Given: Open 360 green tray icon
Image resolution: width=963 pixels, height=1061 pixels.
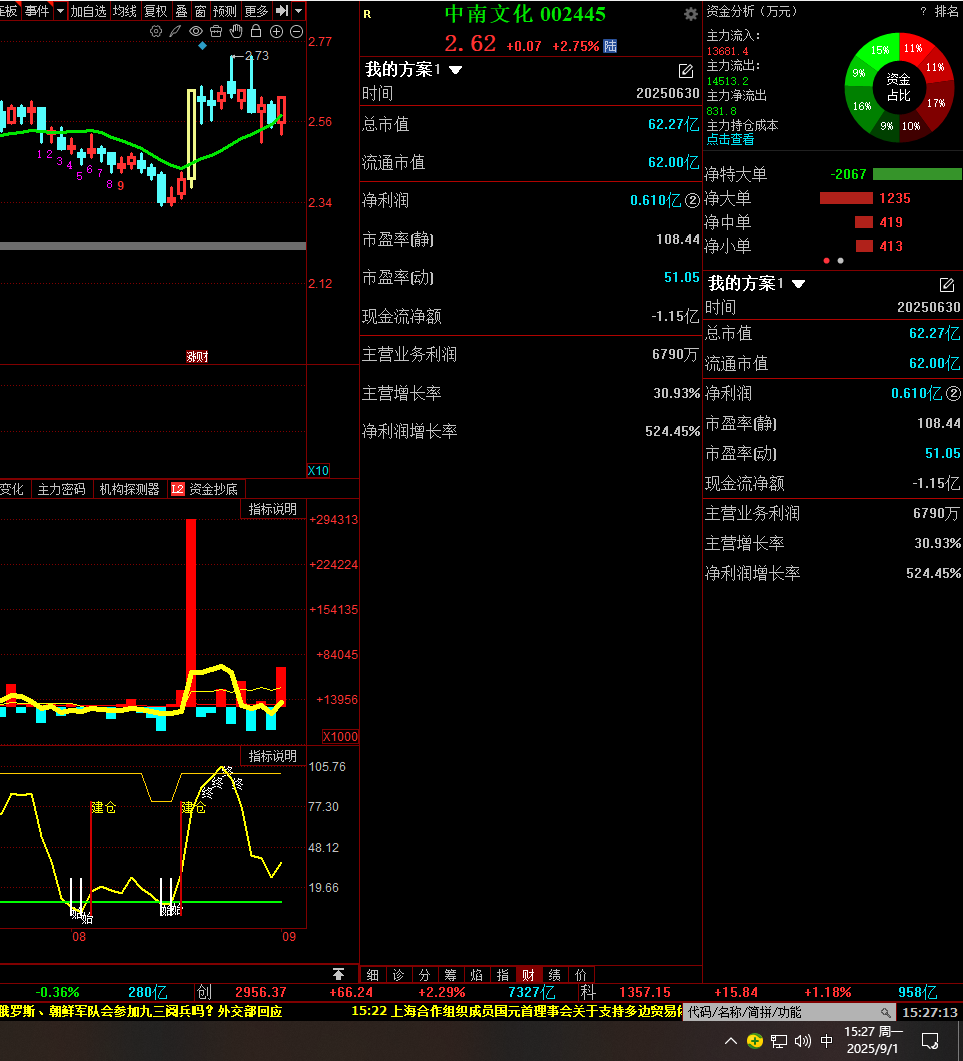Looking at the screenshot, I should tap(755, 1041).
